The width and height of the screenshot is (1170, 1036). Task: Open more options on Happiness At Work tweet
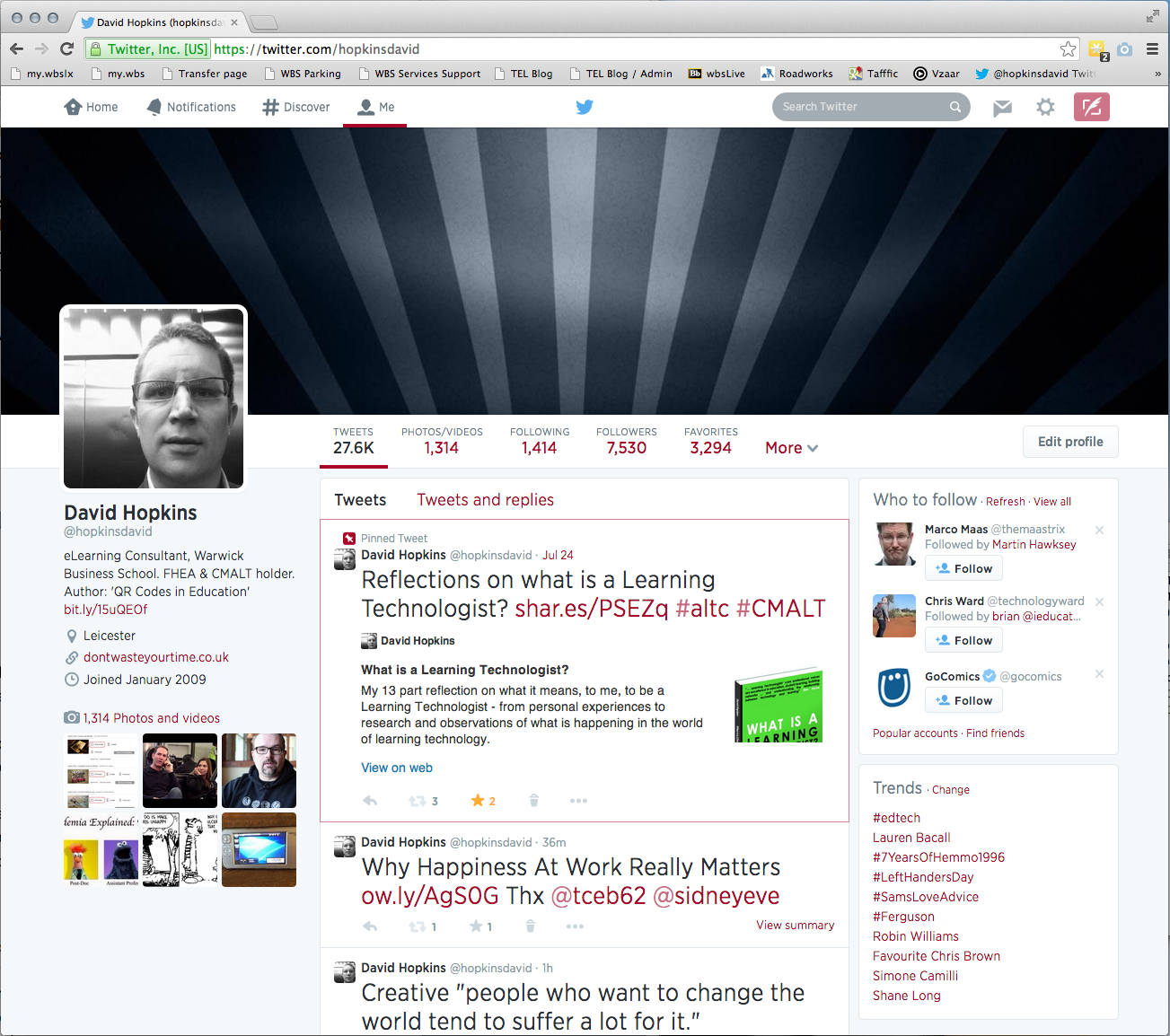coord(575,926)
